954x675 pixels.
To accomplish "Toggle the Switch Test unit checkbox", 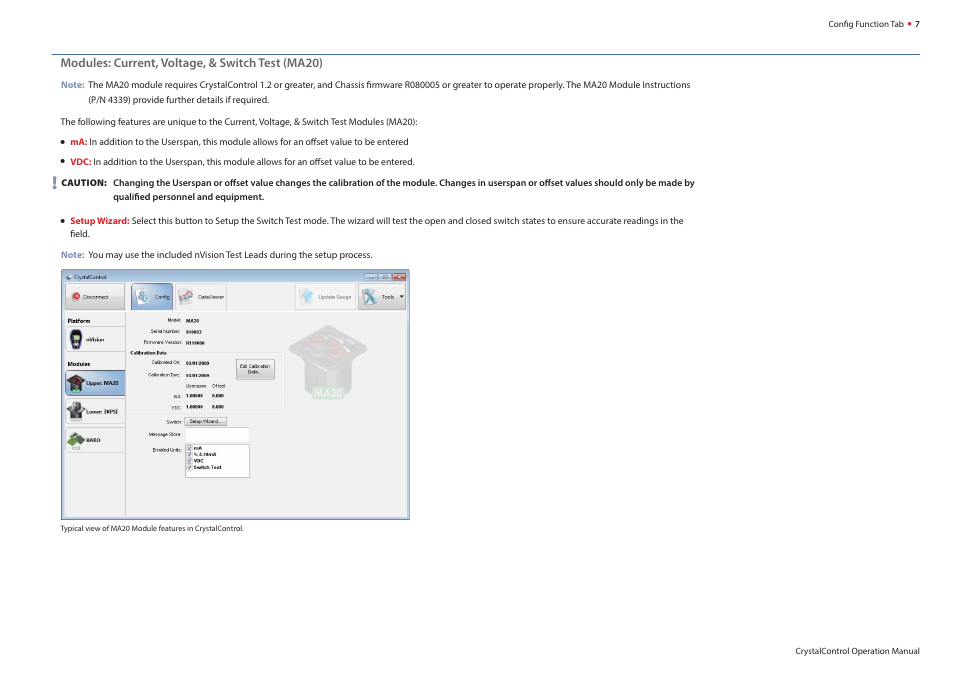I will click(x=189, y=467).
